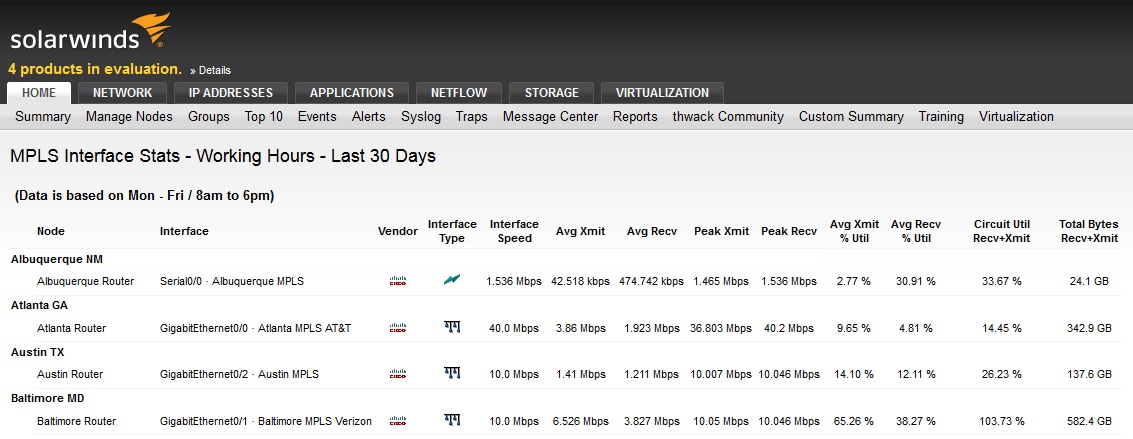Open the evaluation Details link
The height and width of the screenshot is (439, 1133).
pyautogui.click(x=210, y=70)
